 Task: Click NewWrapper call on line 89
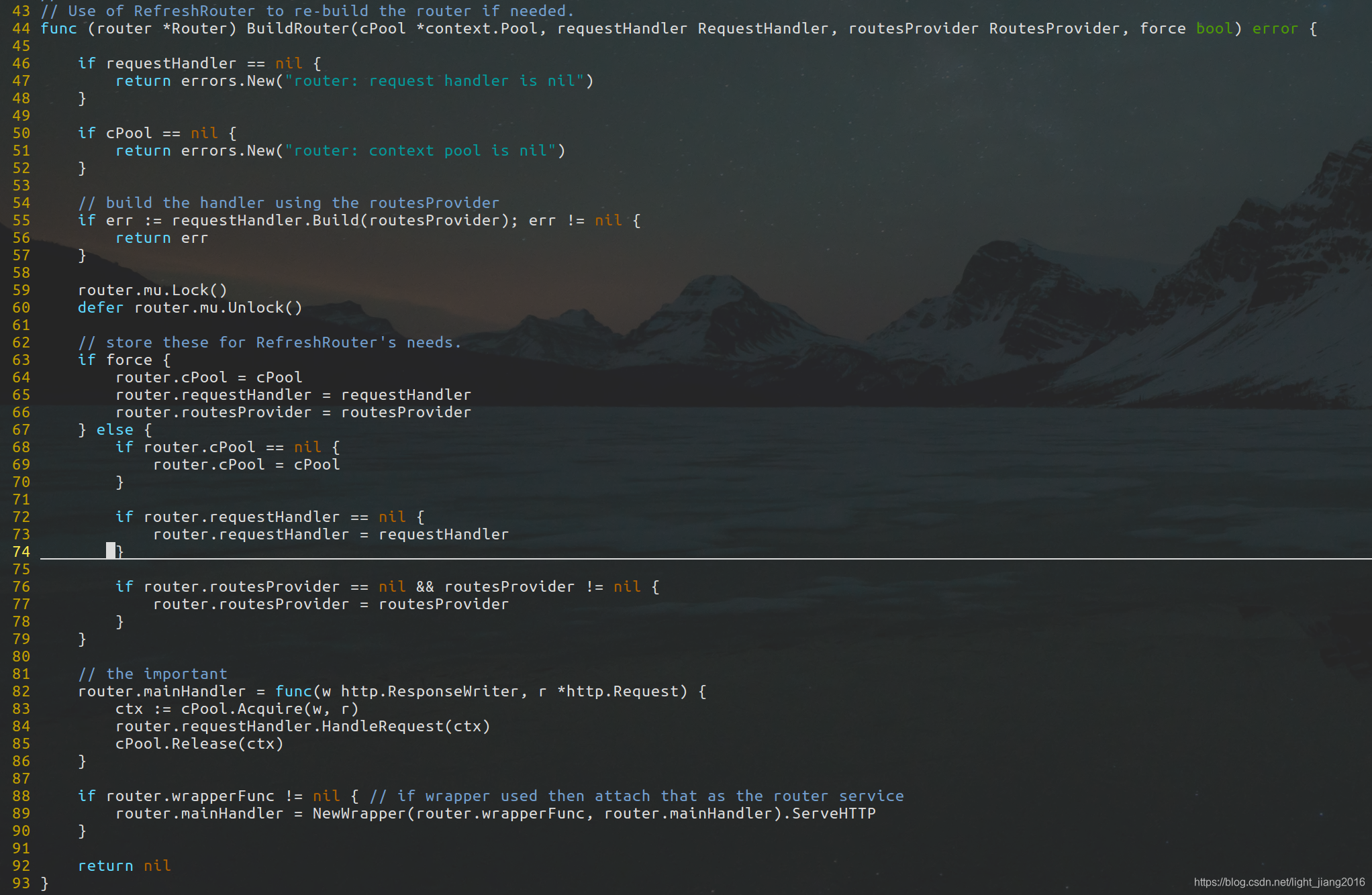click(359, 814)
